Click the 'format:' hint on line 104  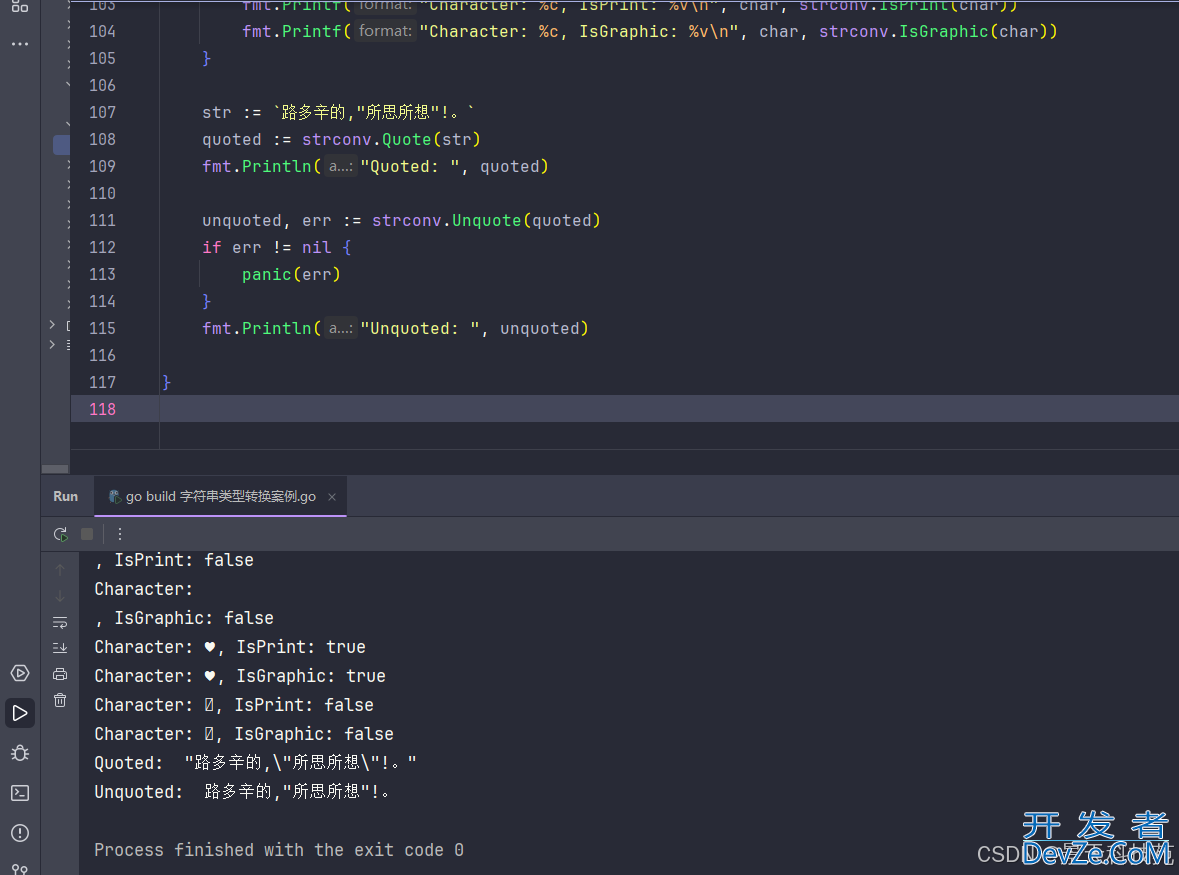click(385, 31)
